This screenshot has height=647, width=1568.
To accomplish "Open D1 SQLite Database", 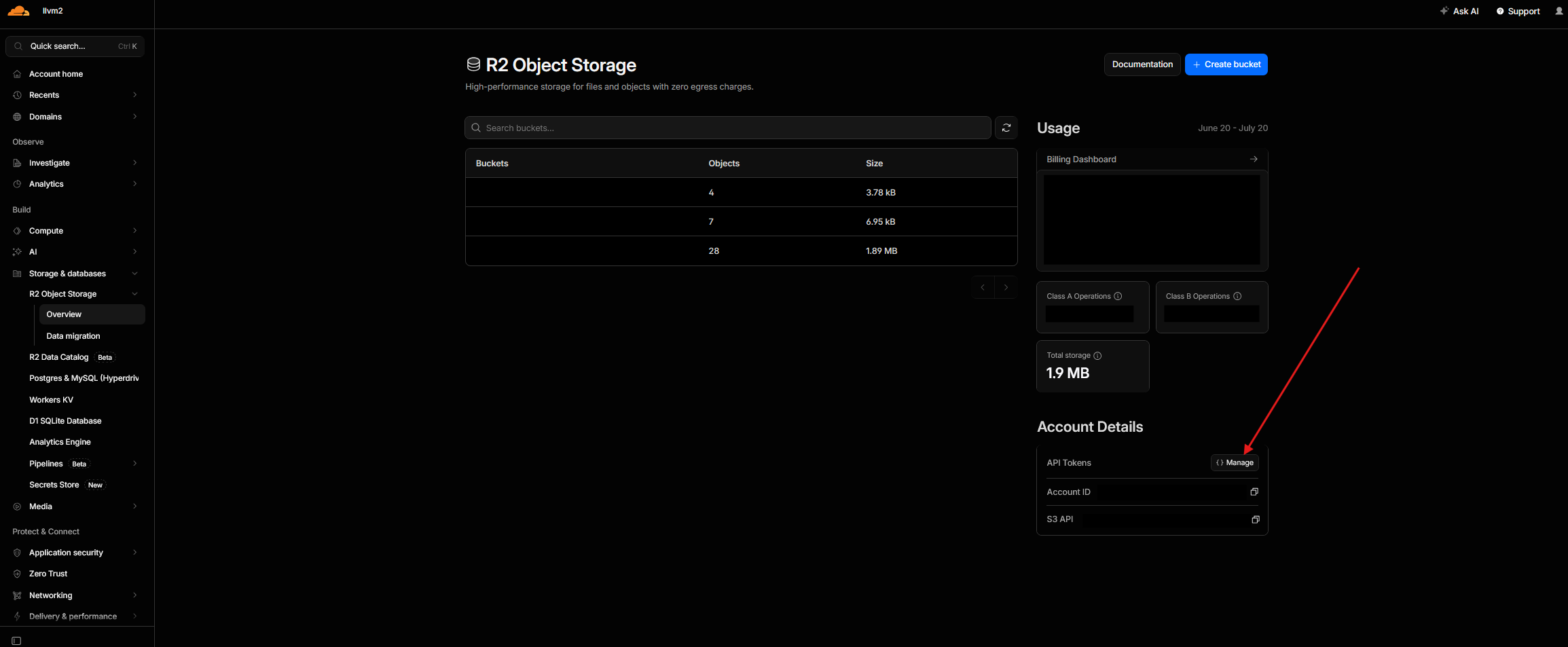I will pyautogui.click(x=65, y=421).
